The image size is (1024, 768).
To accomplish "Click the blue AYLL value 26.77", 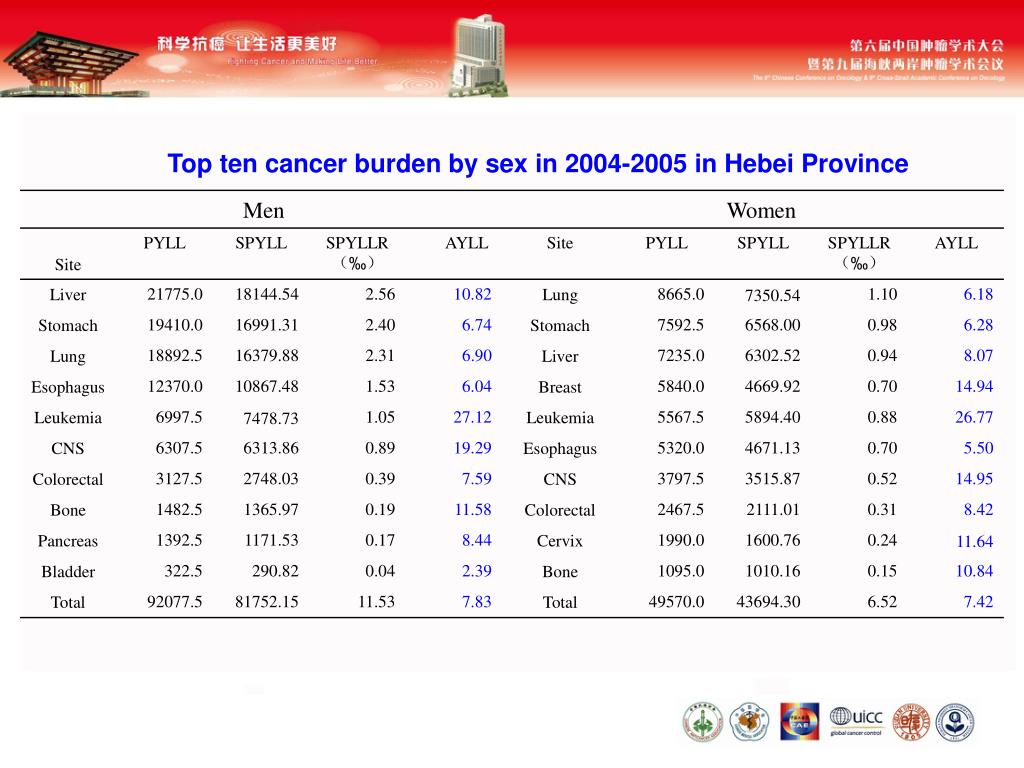I will tap(974, 417).
